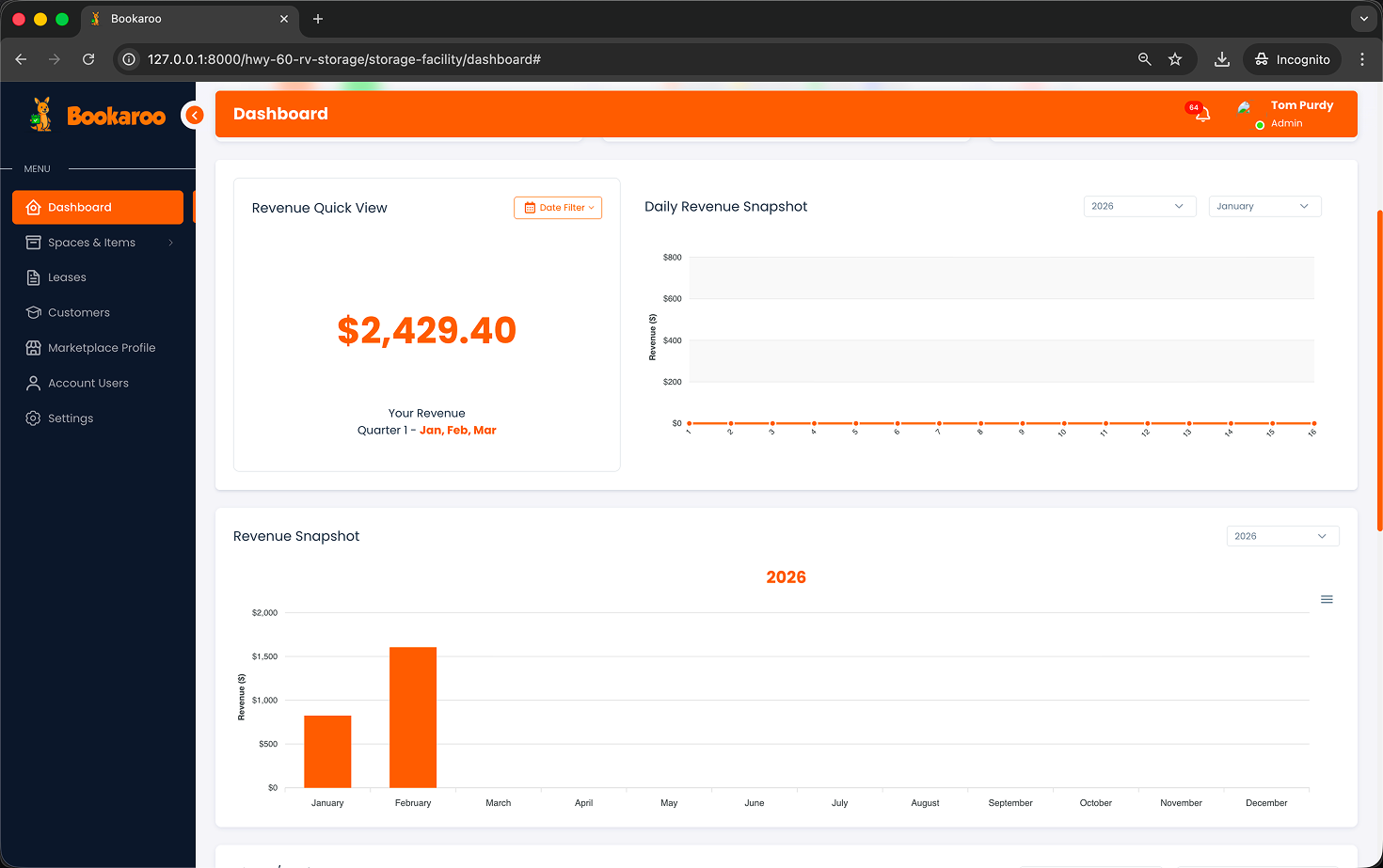The image size is (1383, 868).
Task: Click inside the browser address bar
Action: pyautogui.click(x=376, y=58)
